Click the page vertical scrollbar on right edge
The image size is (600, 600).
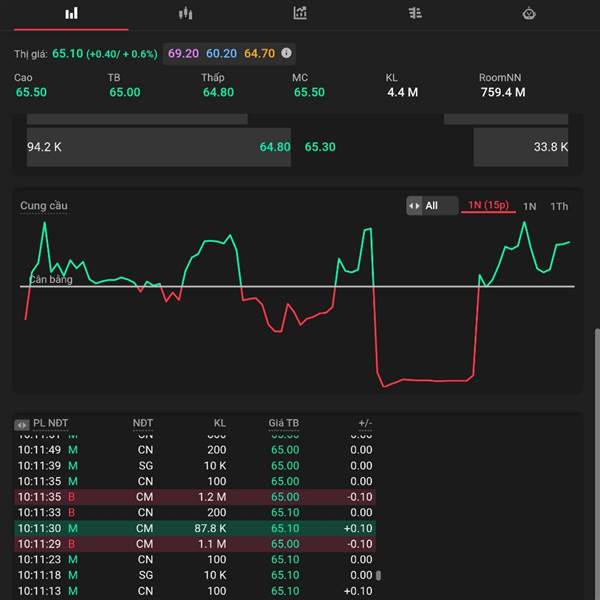(597, 463)
